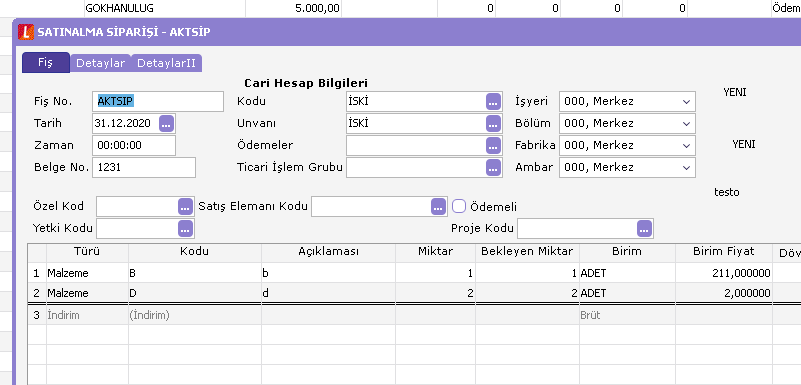The width and height of the screenshot is (801, 385).
Task: Open lookup button for Ödemeler field
Action: tap(493, 146)
